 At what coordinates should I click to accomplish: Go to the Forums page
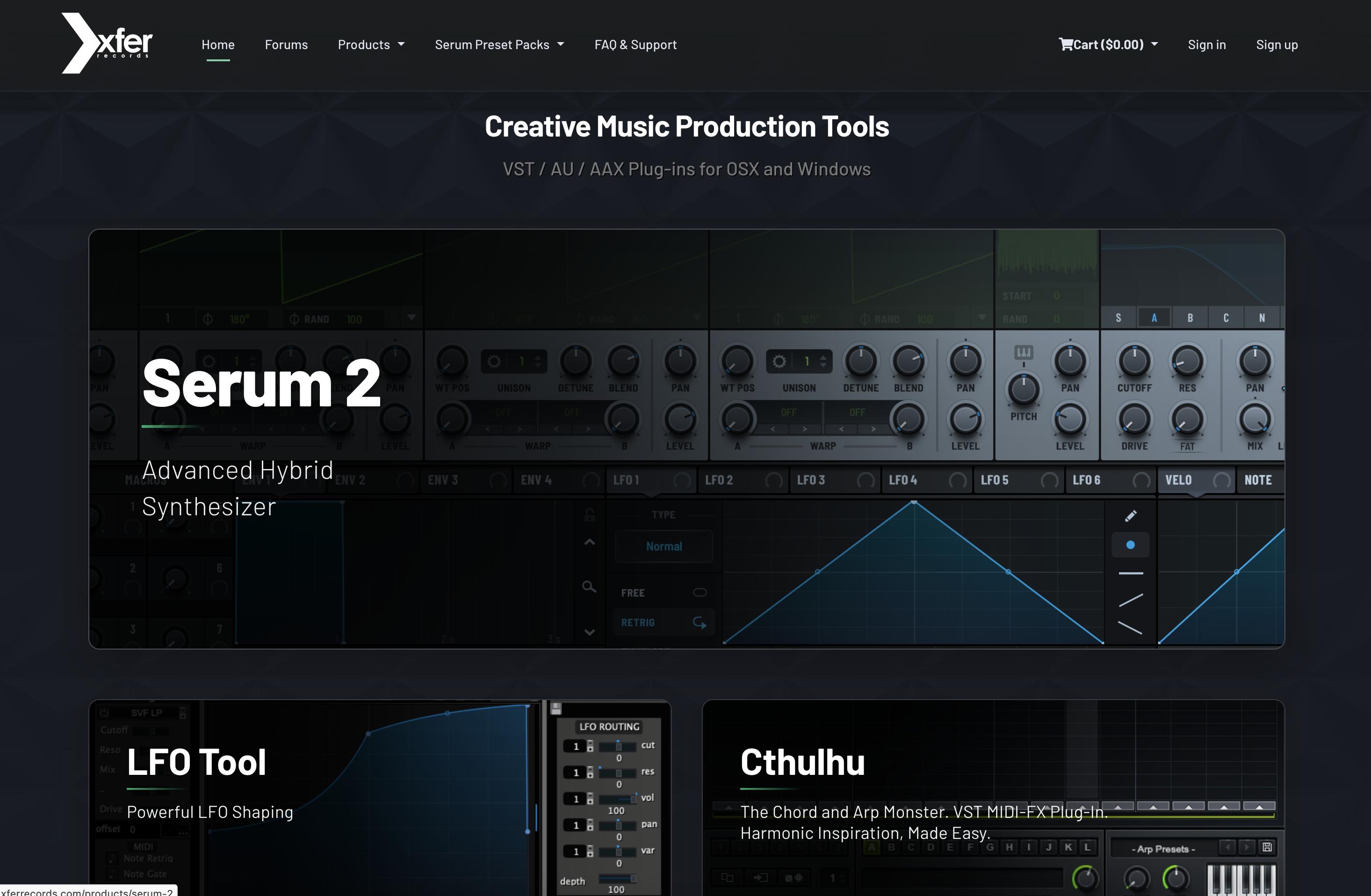coord(286,44)
